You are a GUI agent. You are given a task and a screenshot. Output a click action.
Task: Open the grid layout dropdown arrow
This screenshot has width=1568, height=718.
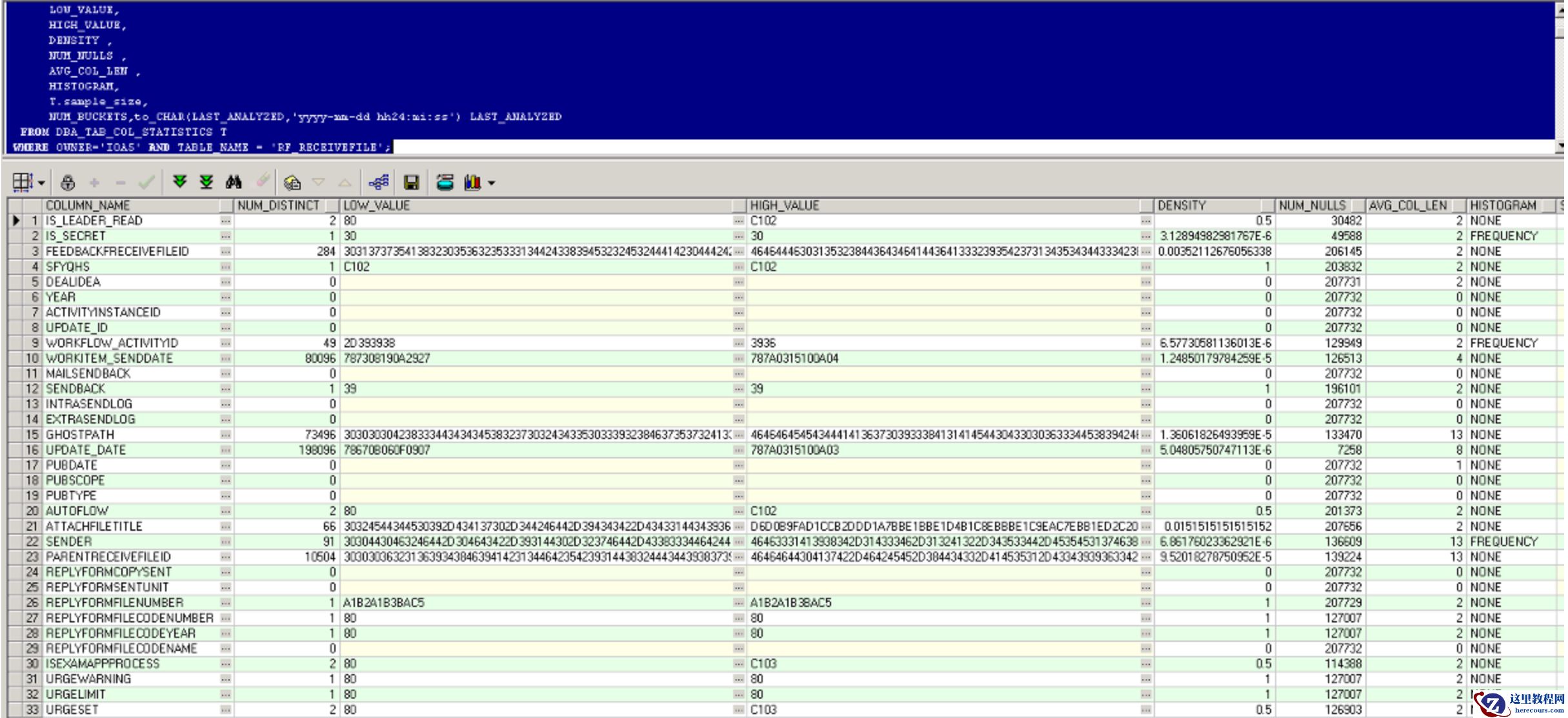[x=42, y=183]
